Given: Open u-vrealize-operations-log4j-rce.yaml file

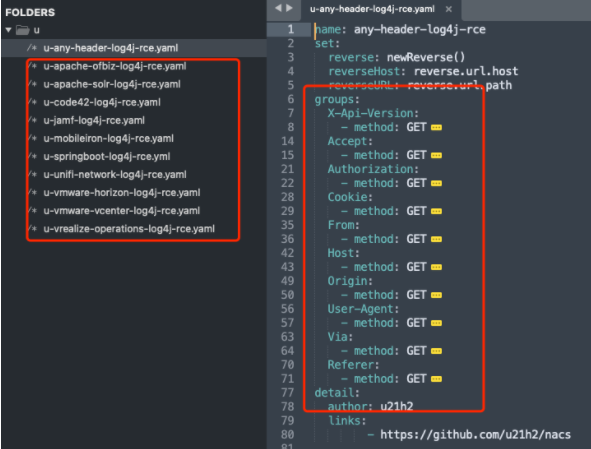Looking at the screenshot, I should pos(129,229).
